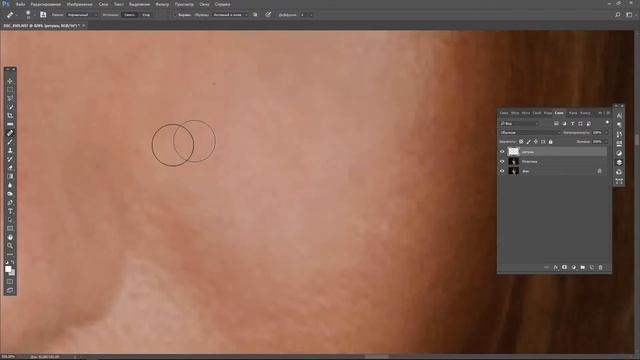Image resolution: width=640 pixels, height=360 pixels.
Task: Choose Sampled source button
Action: tap(129, 15)
